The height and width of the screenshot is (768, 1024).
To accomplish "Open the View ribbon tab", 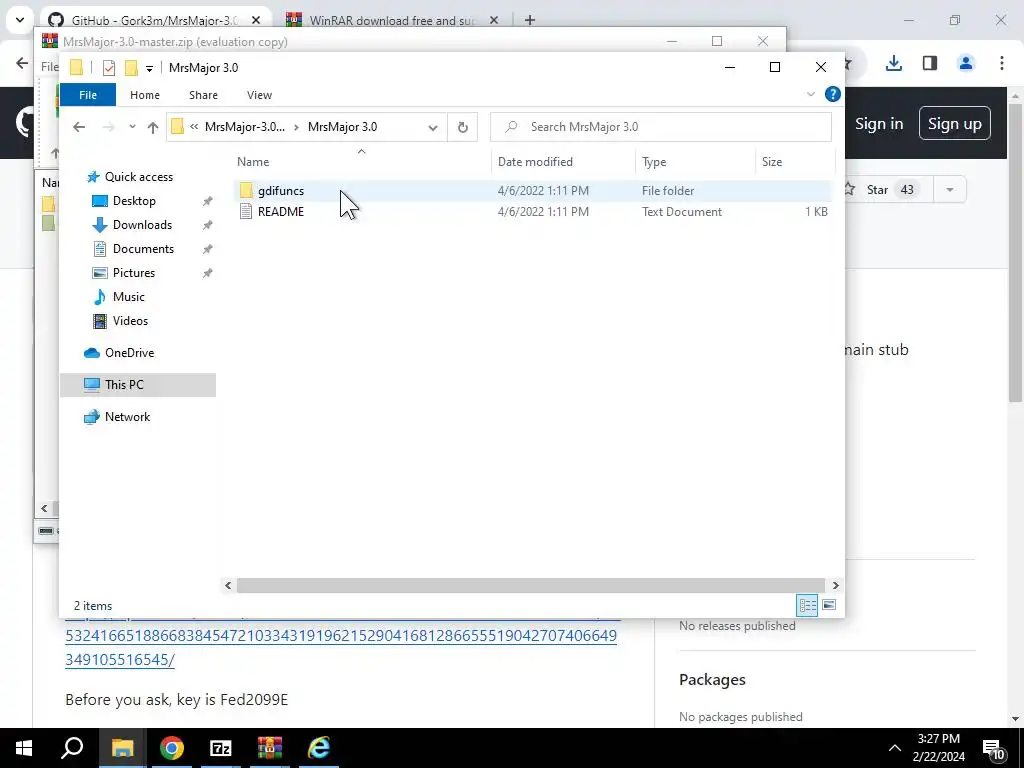I will point(259,95).
